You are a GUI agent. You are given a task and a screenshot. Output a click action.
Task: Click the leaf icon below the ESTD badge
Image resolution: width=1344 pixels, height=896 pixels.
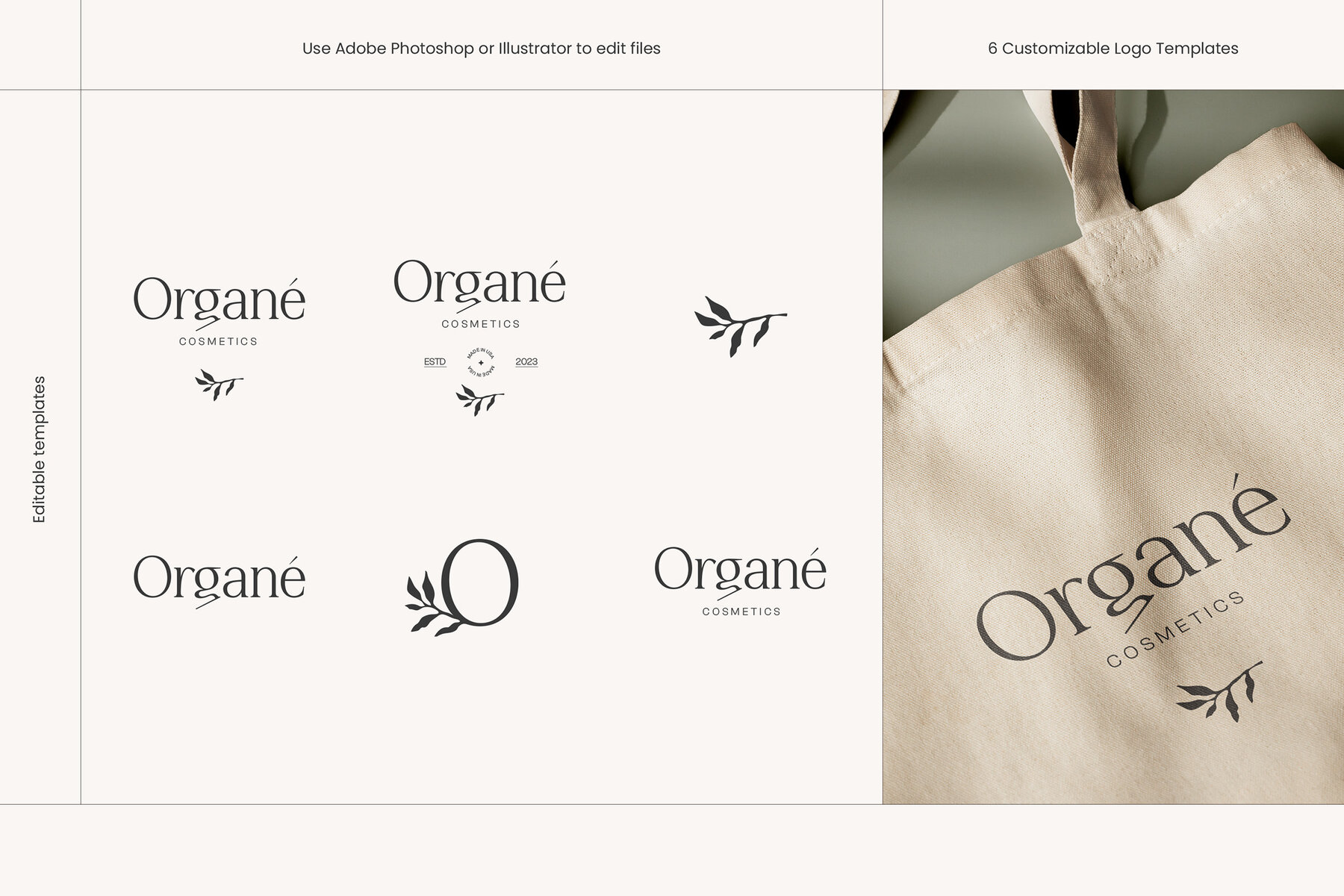pos(479,400)
